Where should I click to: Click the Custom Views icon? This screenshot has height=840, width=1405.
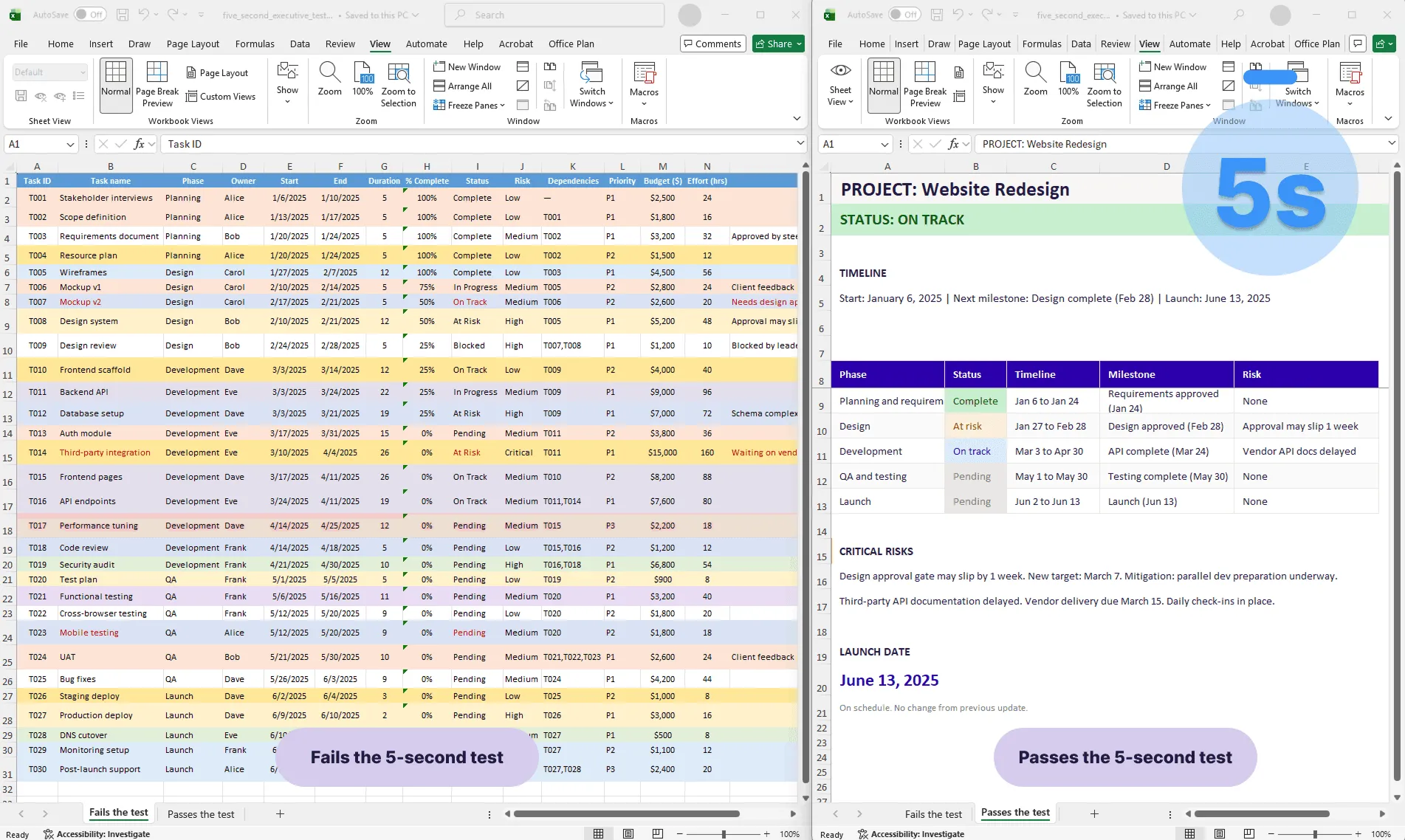221,97
